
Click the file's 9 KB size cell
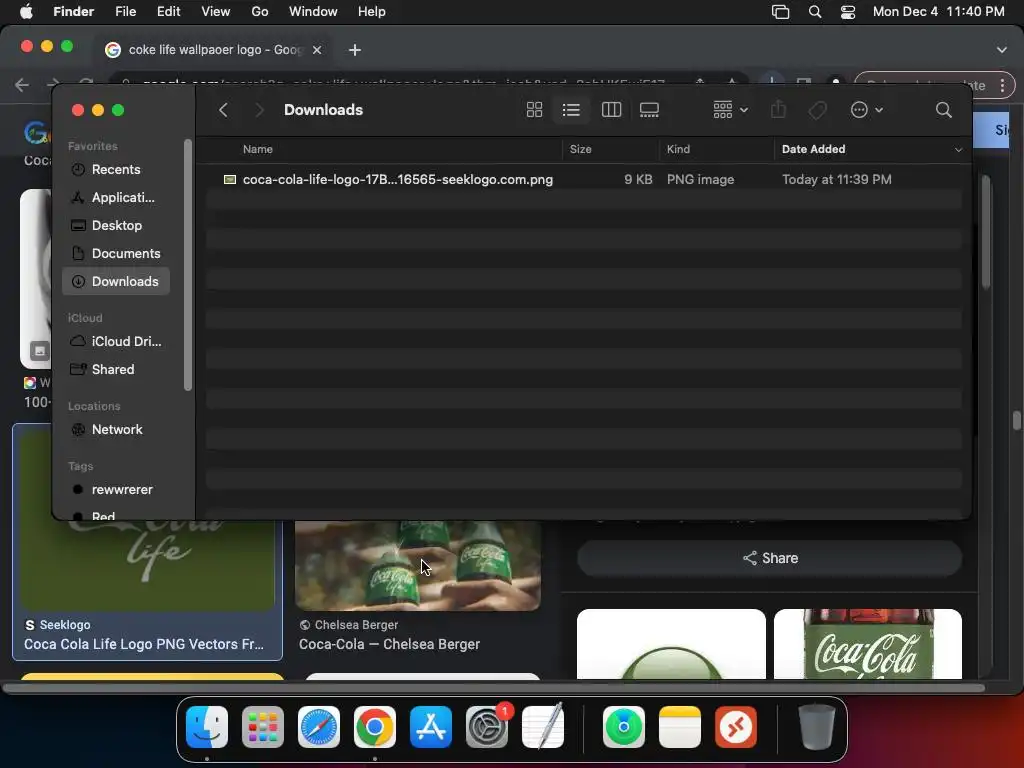(x=638, y=180)
